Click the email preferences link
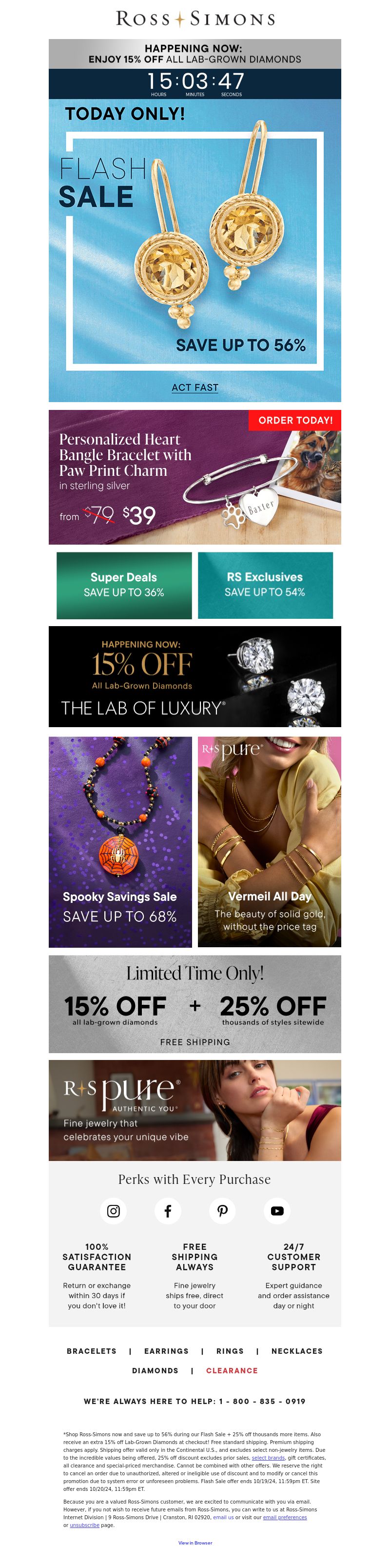 pyautogui.click(x=285, y=1517)
